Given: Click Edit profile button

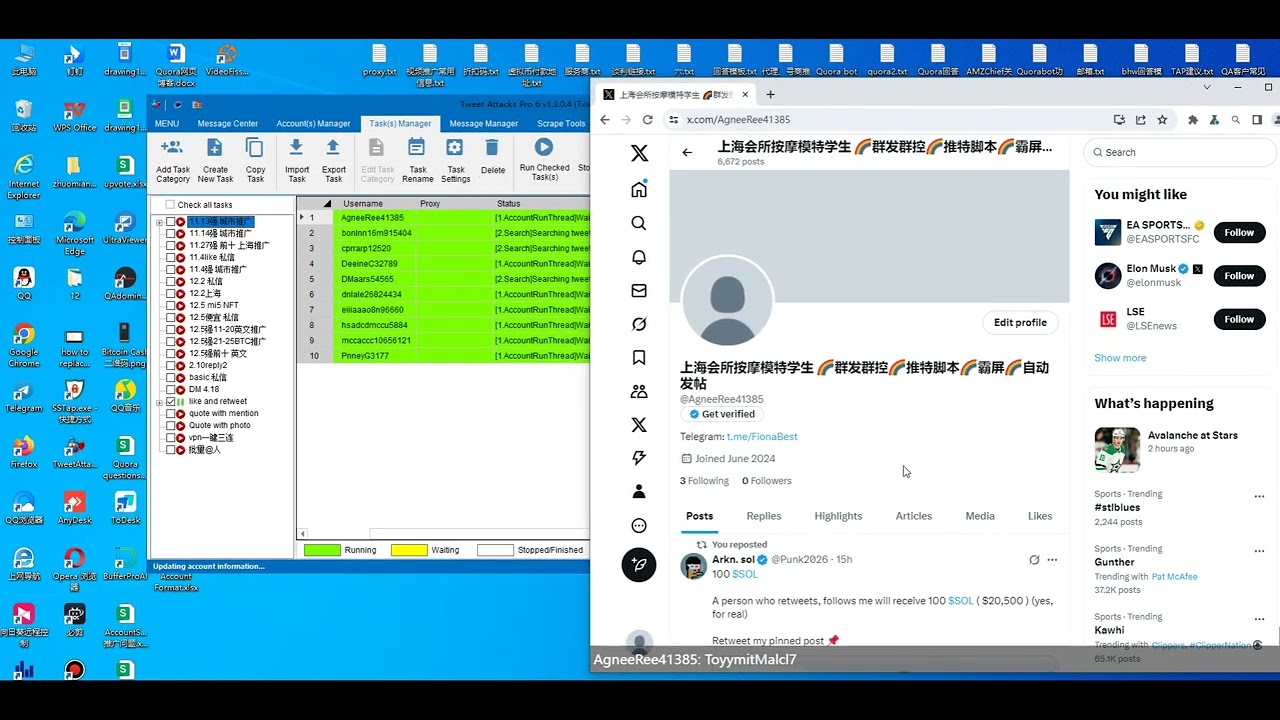Looking at the screenshot, I should click(x=1020, y=323).
